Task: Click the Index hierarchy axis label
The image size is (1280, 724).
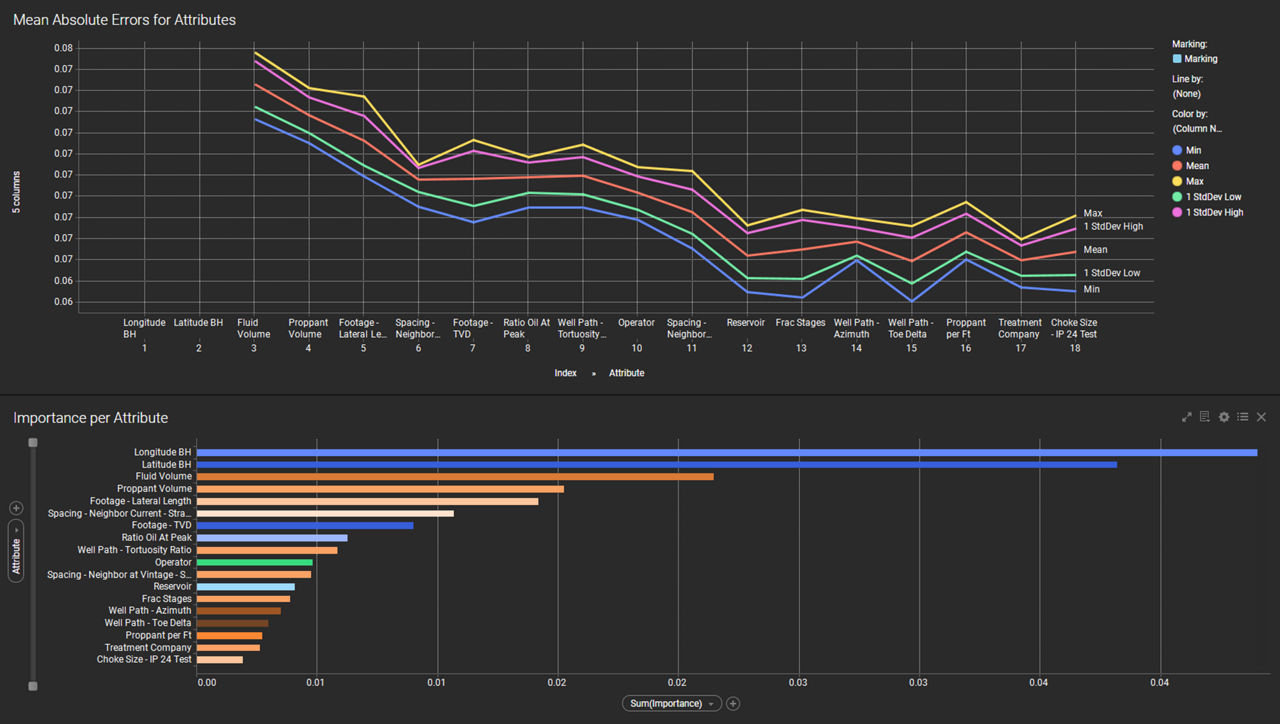Action: [x=566, y=373]
